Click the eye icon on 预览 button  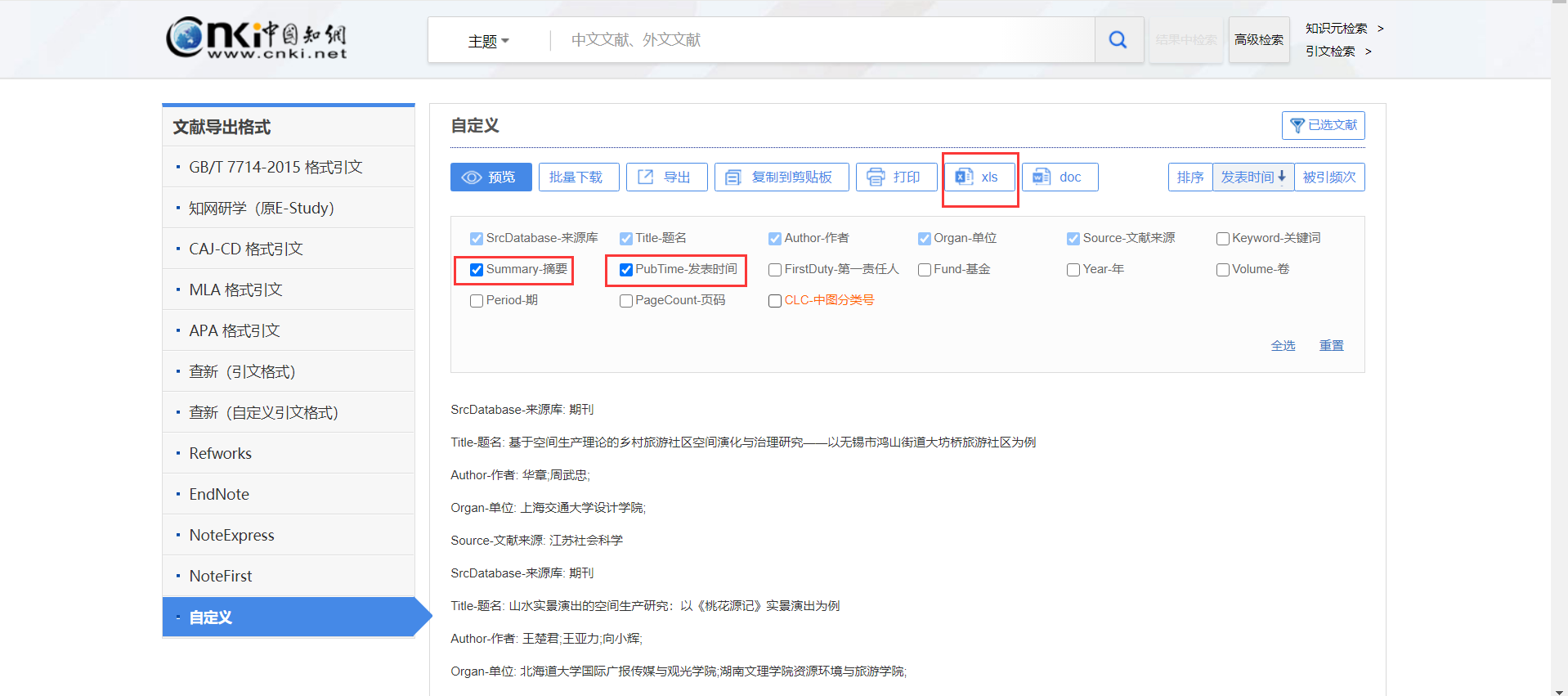point(472,177)
